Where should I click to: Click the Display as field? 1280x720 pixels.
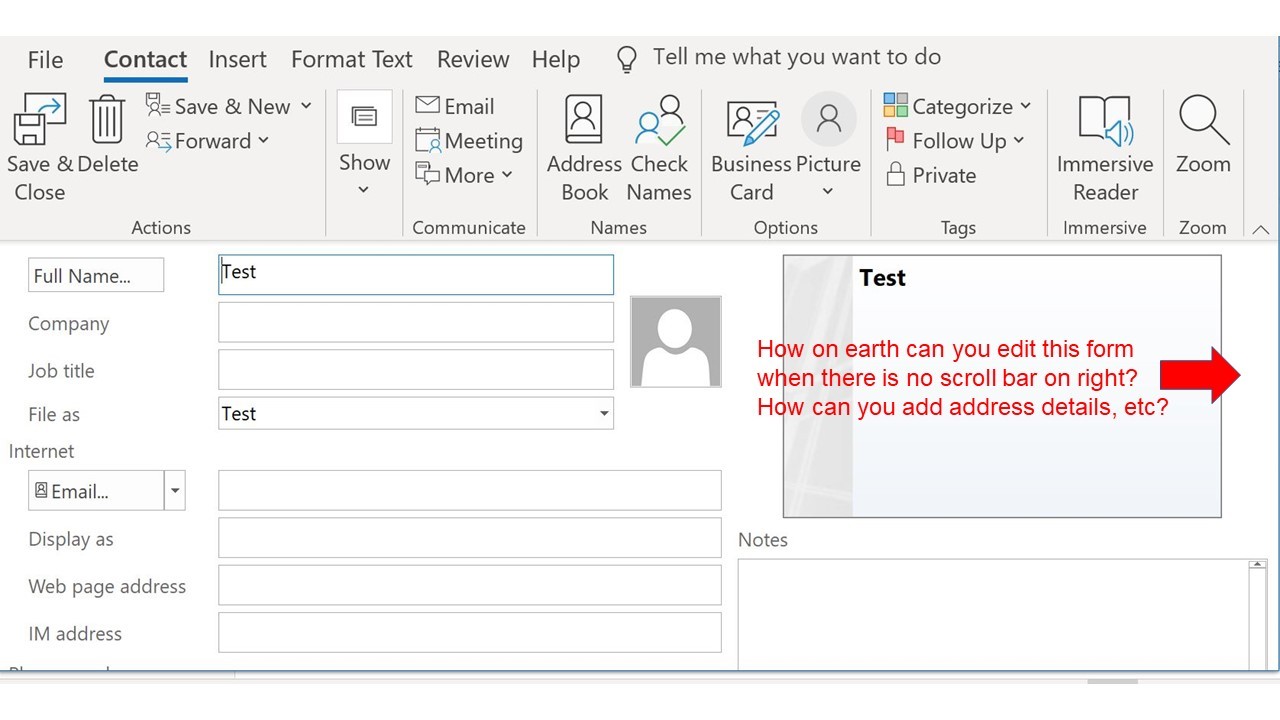pyautogui.click(x=470, y=538)
